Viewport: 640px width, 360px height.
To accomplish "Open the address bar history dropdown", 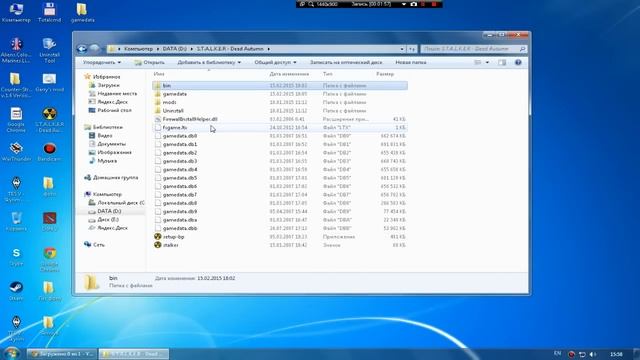I will click(402, 49).
